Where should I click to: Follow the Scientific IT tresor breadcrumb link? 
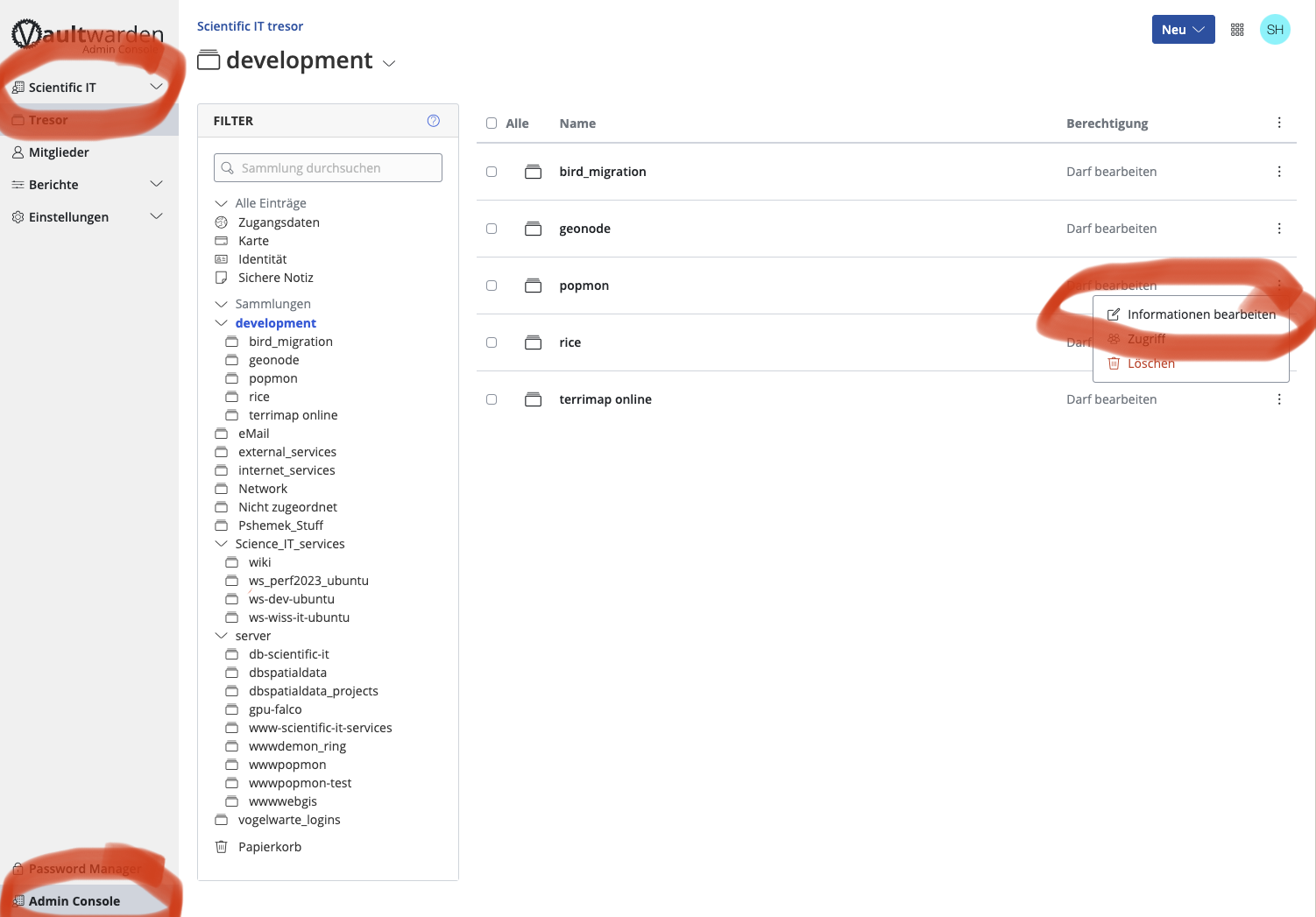coord(250,25)
